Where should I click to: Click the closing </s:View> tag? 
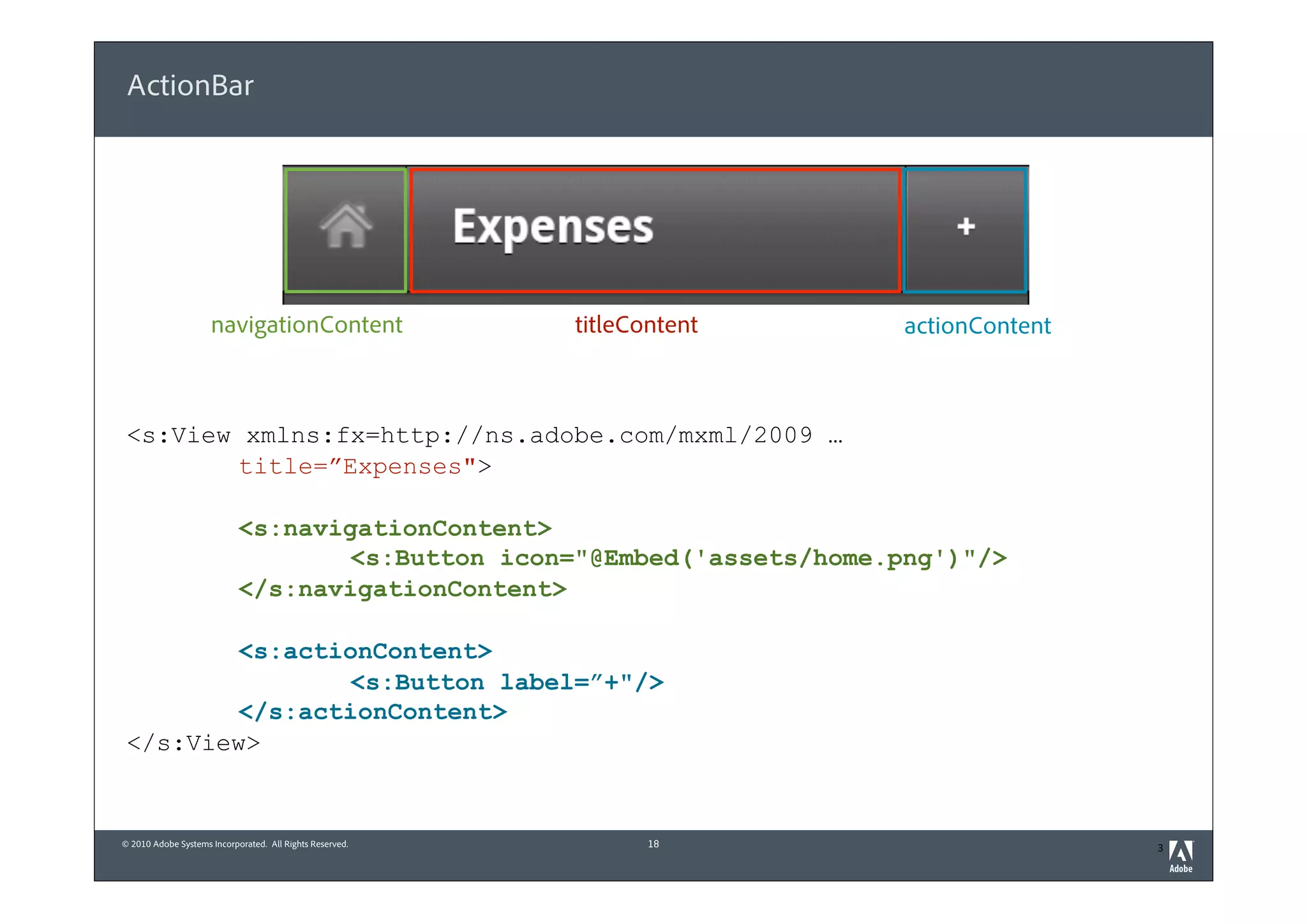click(193, 743)
